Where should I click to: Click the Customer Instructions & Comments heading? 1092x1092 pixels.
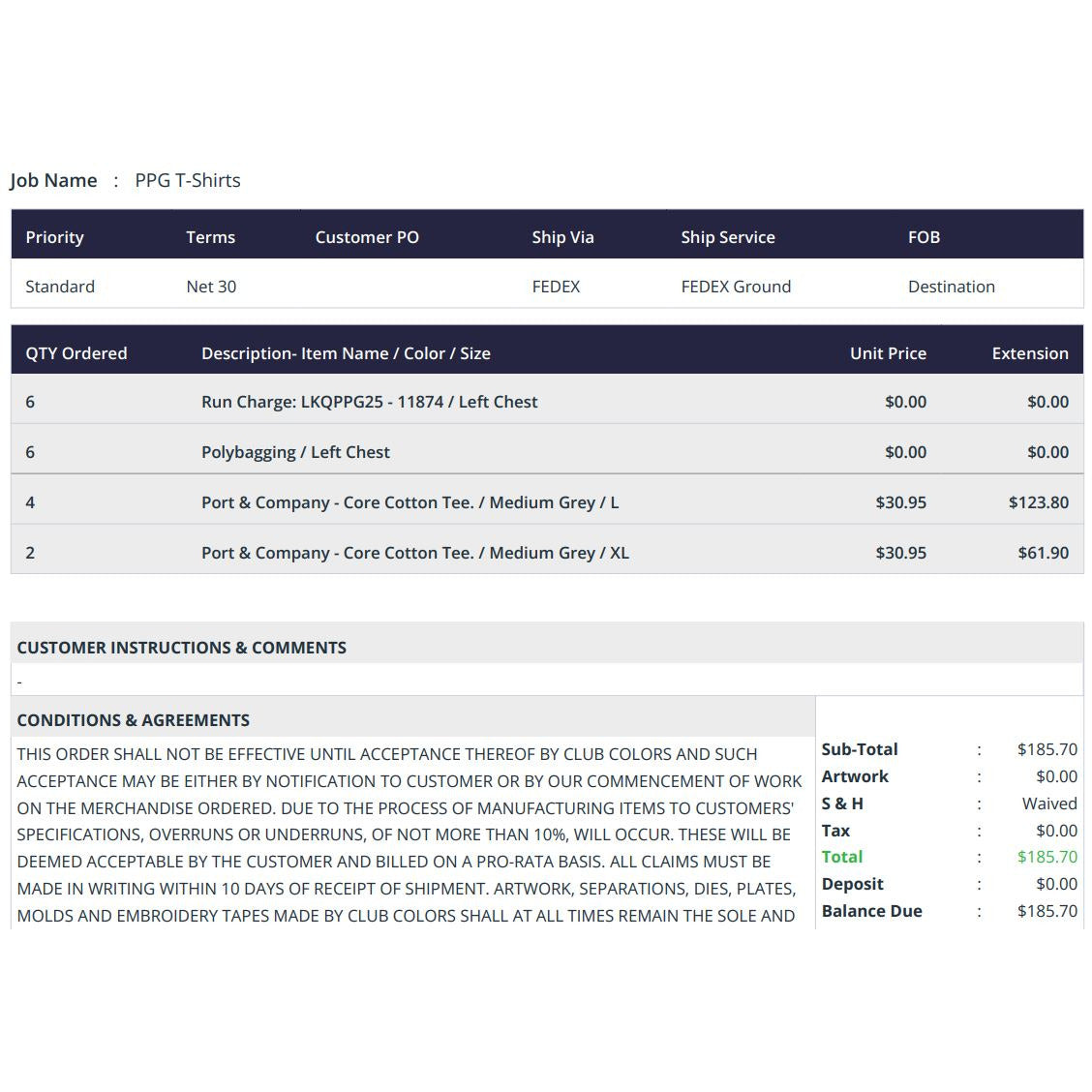181,648
